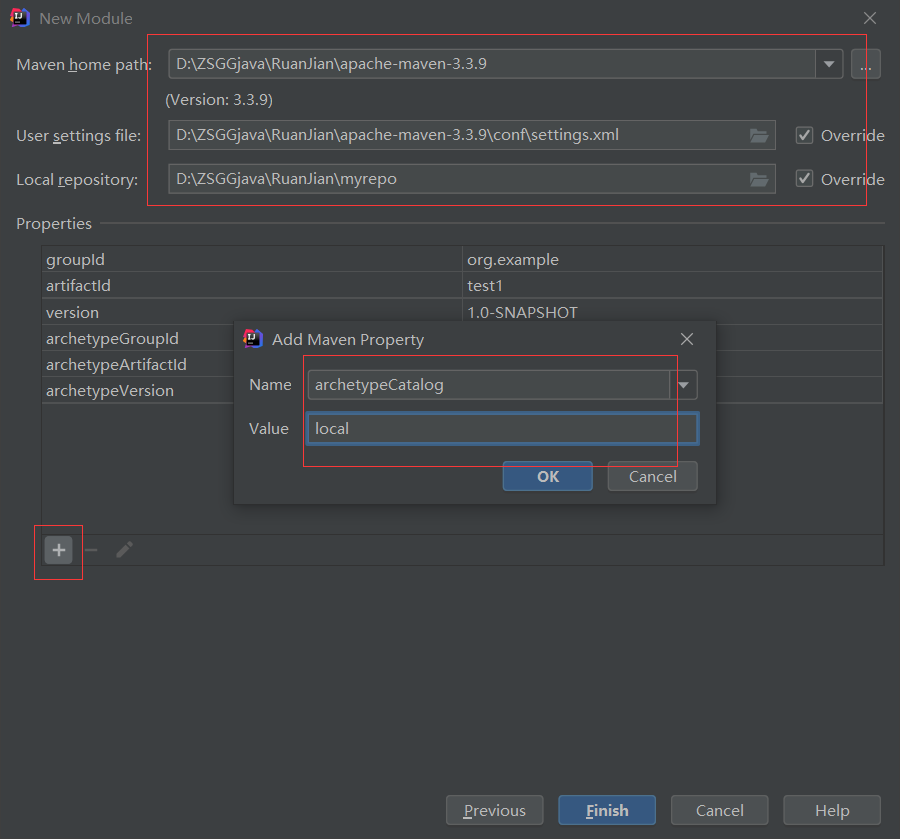Cancel the Add Maven Property dialog

click(x=653, y=476)
